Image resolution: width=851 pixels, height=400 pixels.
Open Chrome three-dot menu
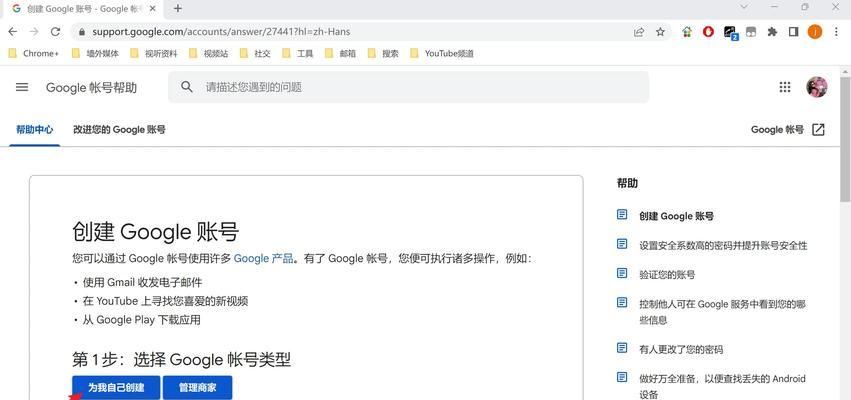[836, 32]
